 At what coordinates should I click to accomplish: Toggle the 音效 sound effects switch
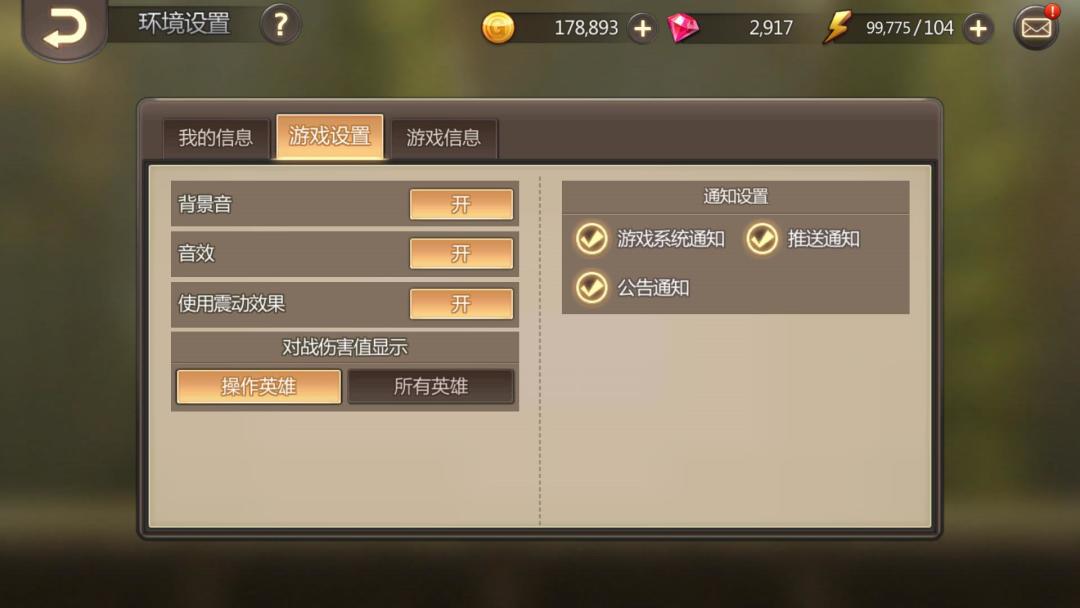tap(461, 253)
